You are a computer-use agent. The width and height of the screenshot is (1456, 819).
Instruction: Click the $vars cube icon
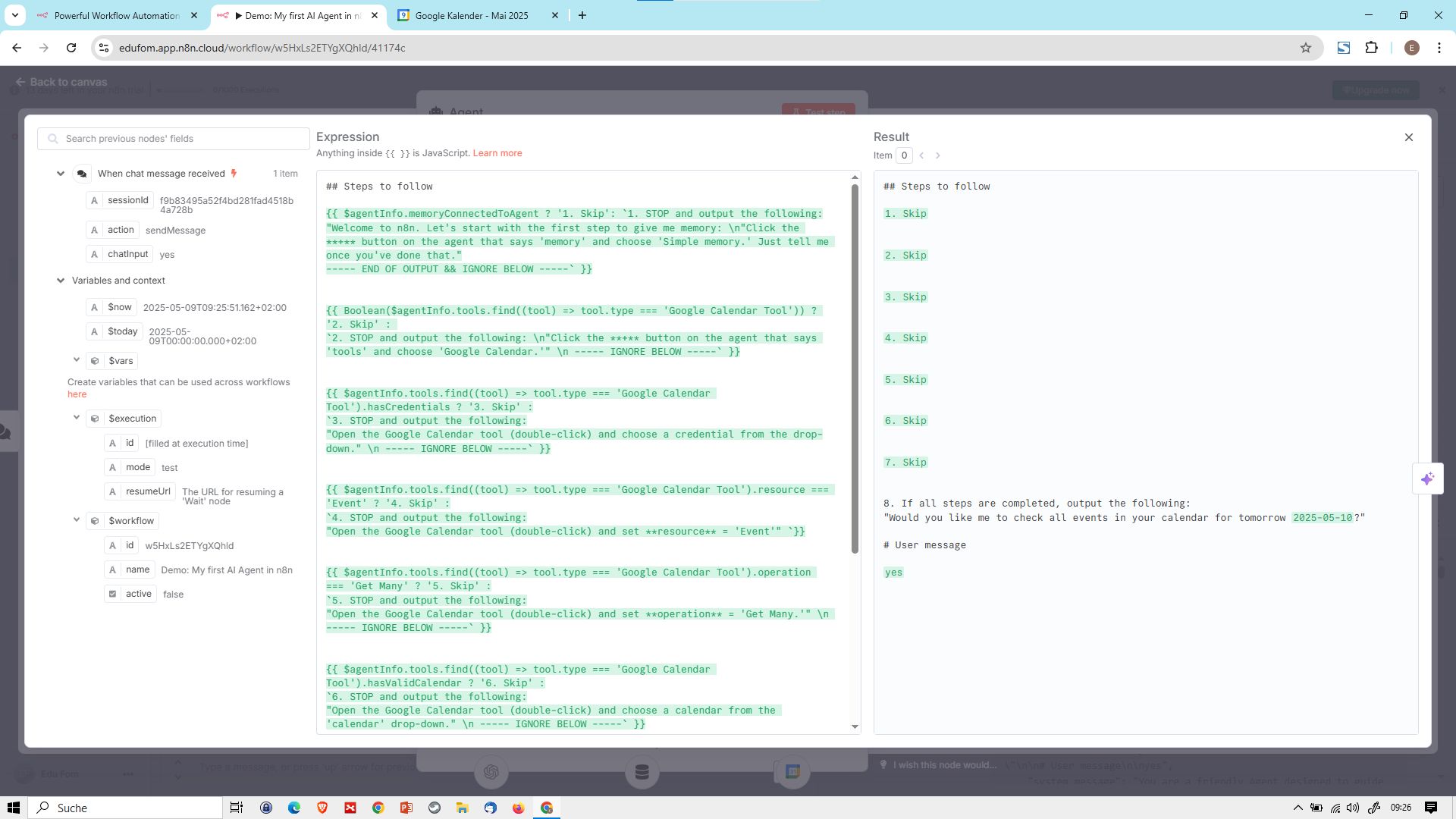click(95, 361)
